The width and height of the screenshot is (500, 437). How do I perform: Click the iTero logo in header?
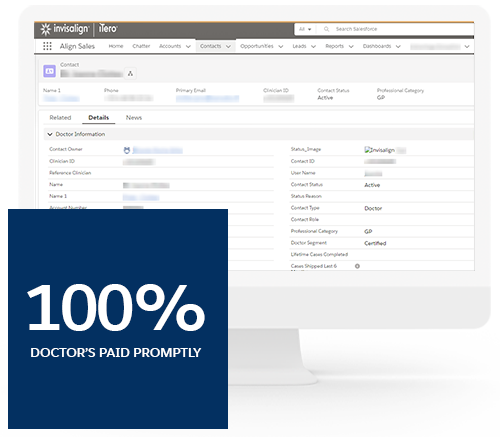pyautogui.click(x=108, y=29)
